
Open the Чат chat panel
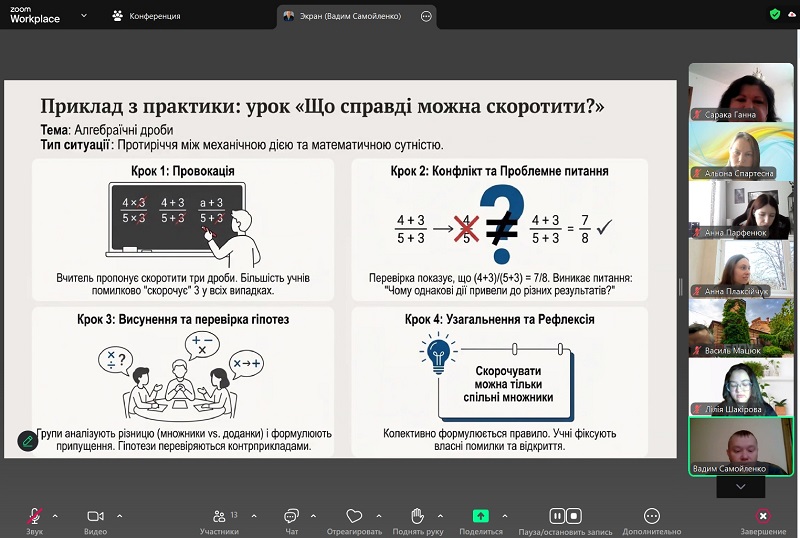tap(291, 518)
